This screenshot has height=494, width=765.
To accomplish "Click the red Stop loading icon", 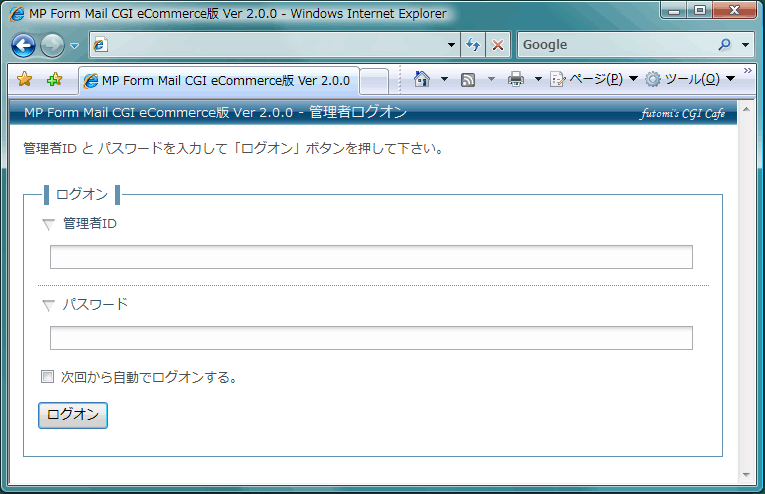I will (498, 45).
